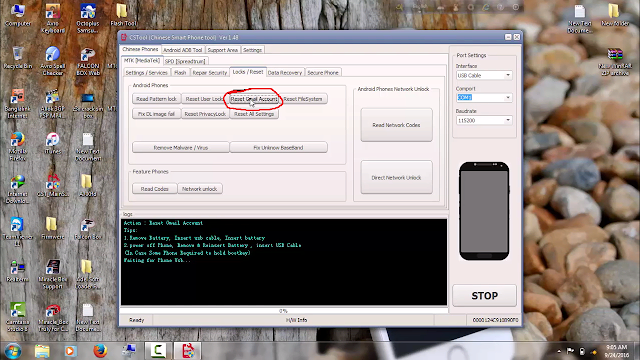
Task: Open the Realterm shortcut
Action: pyautogui.click(x=18, y=271)
